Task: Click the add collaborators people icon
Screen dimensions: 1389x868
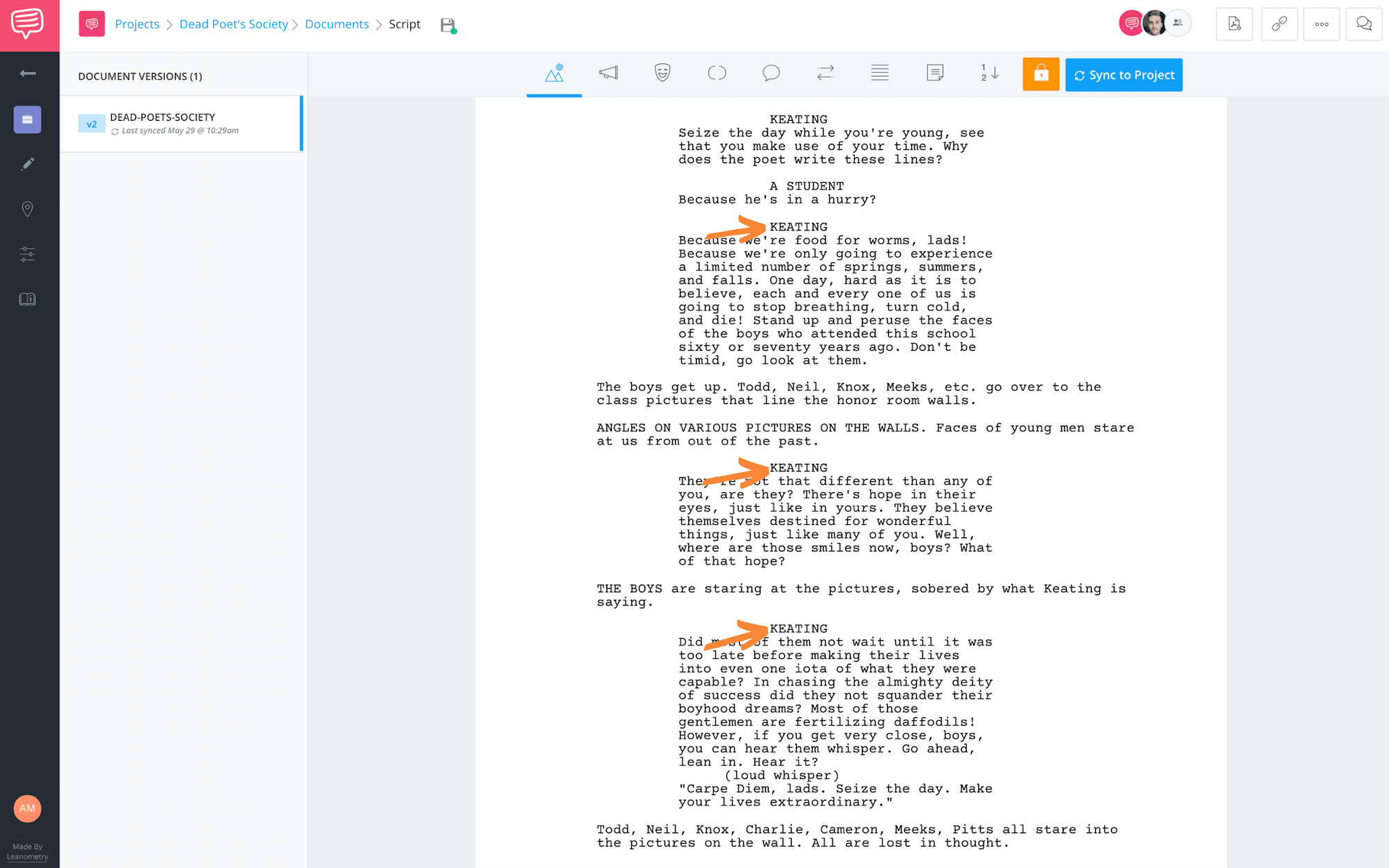Action: coord(1178,24)
